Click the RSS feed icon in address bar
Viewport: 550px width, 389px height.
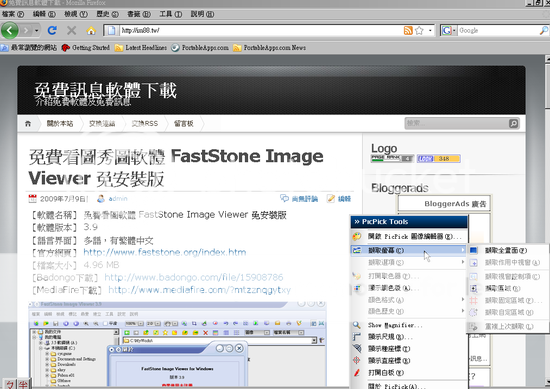tap(408, 31)
